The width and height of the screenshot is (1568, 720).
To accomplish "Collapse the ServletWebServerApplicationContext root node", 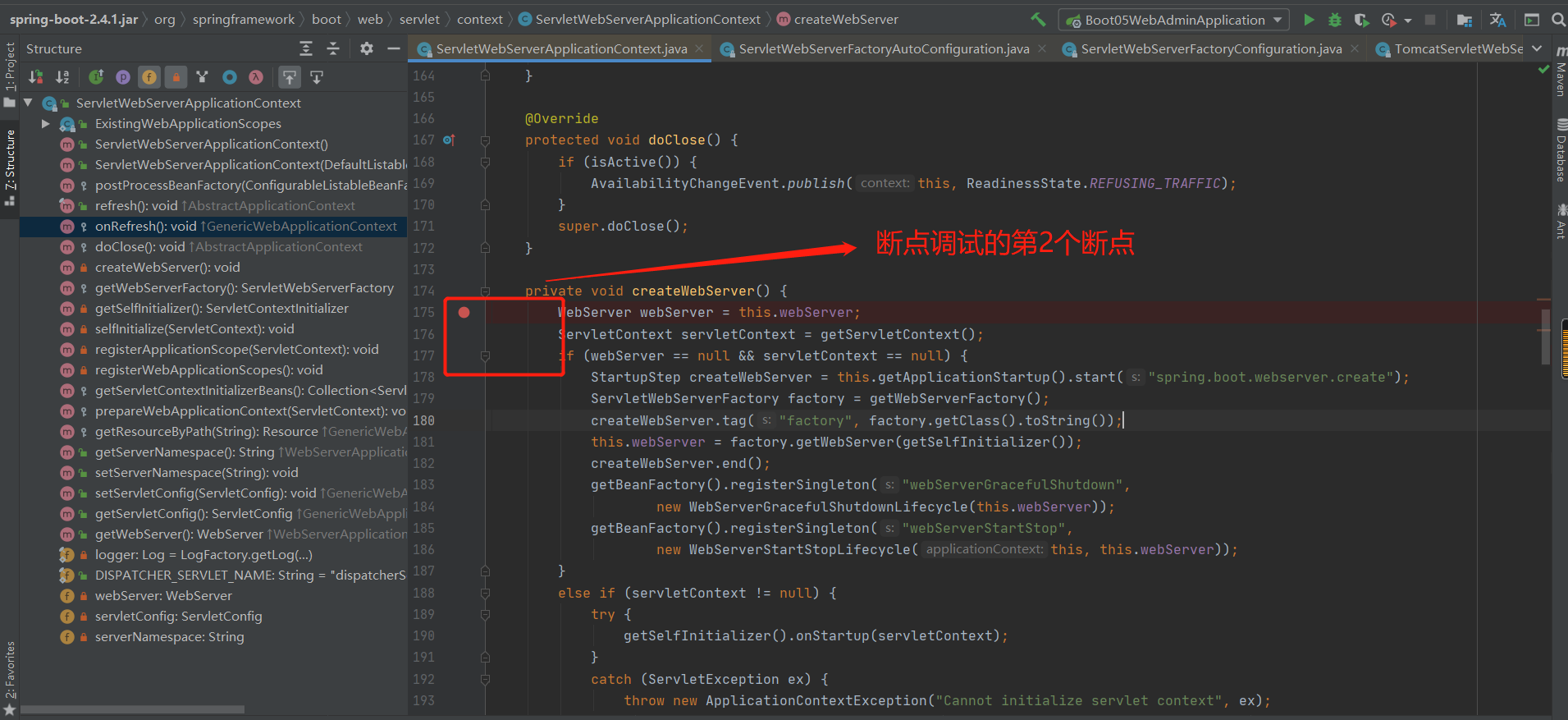I will coord(29,103).
